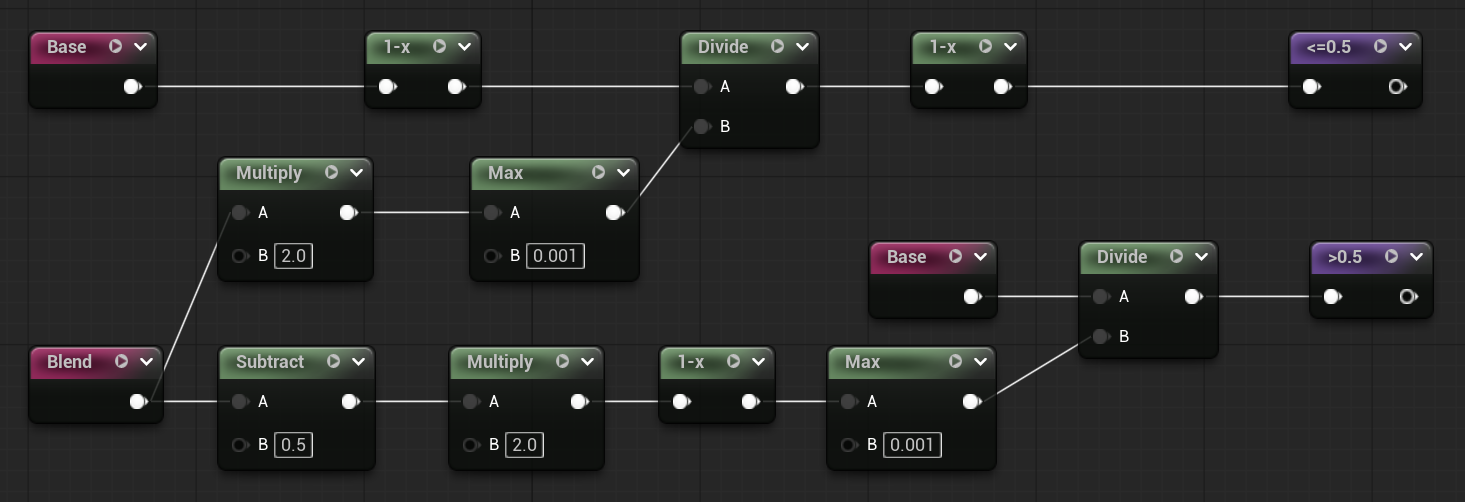Edit B value 0.001 on Max fed by Multiply

[x=555, y=256]
